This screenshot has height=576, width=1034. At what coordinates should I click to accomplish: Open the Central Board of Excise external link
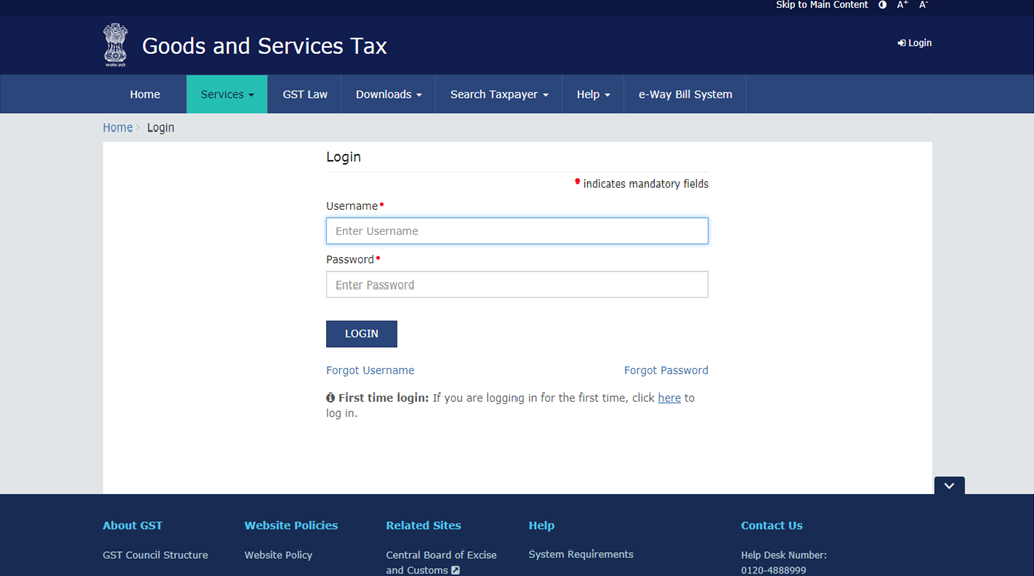pos(441,562)
